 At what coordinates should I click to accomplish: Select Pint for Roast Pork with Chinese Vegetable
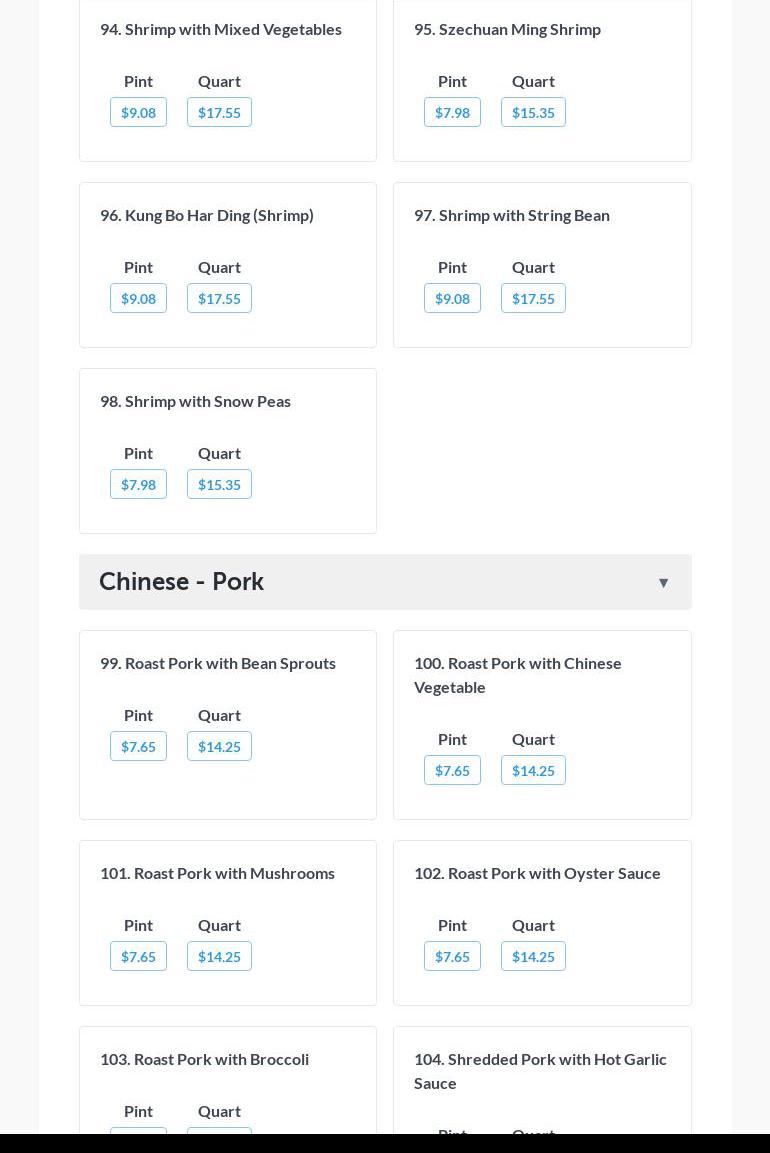click(x=452, y=770)
